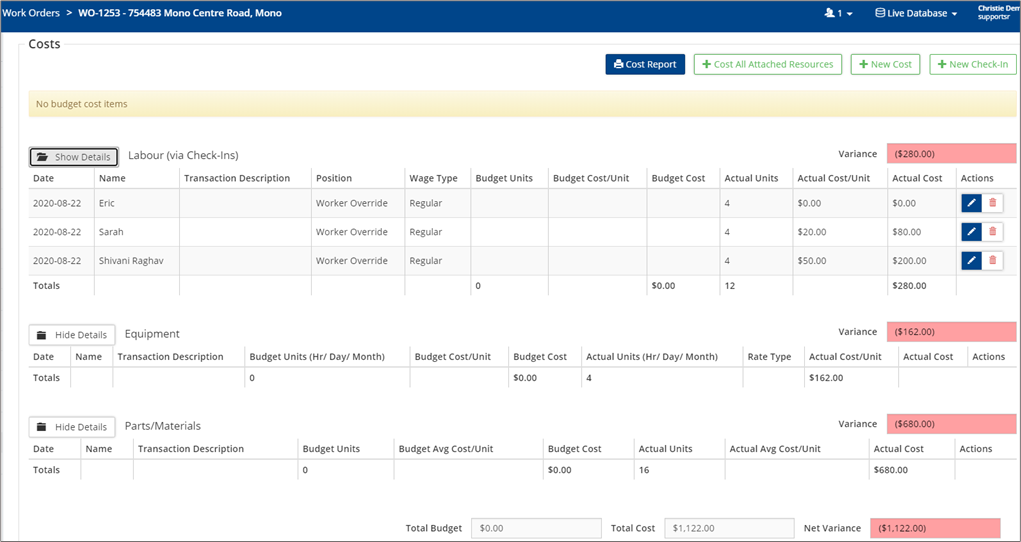This screenshot has width=1021, height=542.
Task: Collapse the Parts/Materials details
Action: pyautogui.click(x=72, y=427)
